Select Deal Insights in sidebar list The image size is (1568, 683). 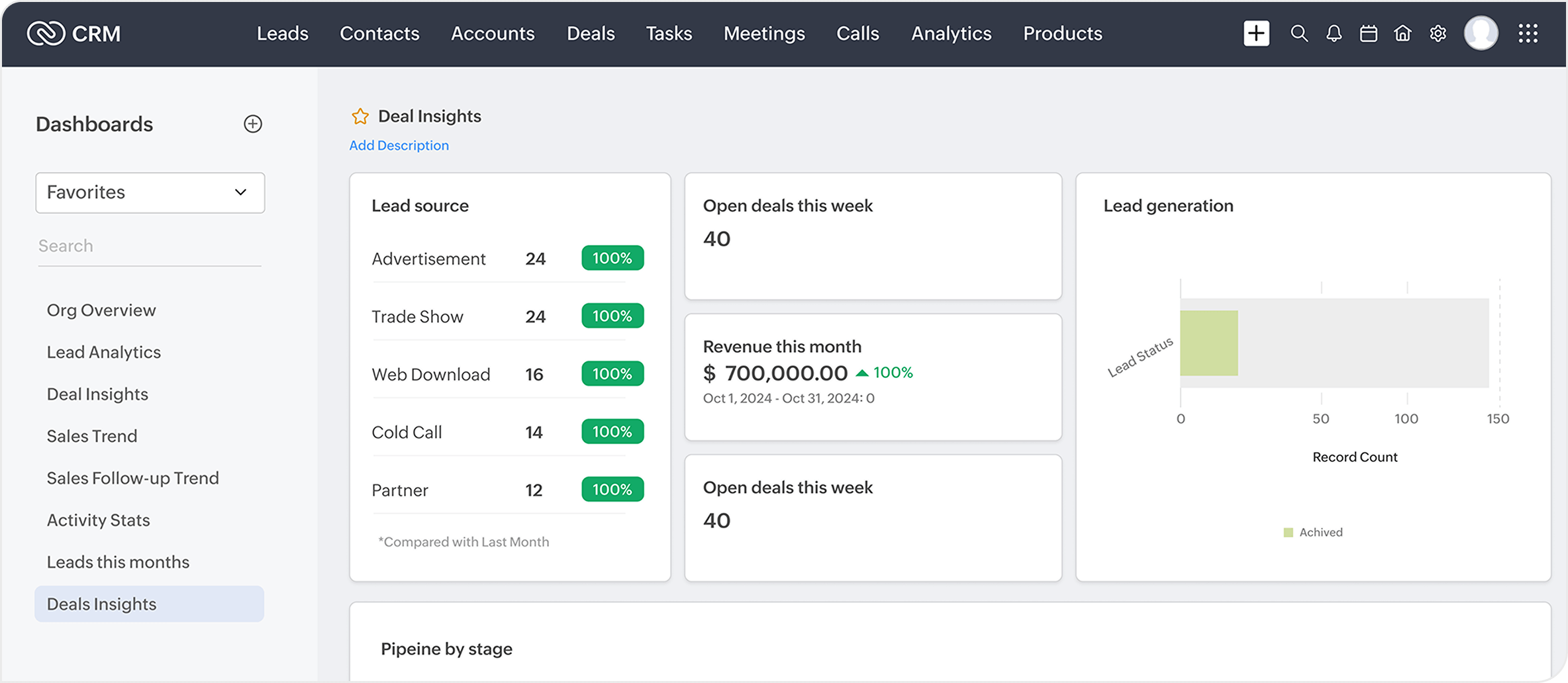coord(97,394)
